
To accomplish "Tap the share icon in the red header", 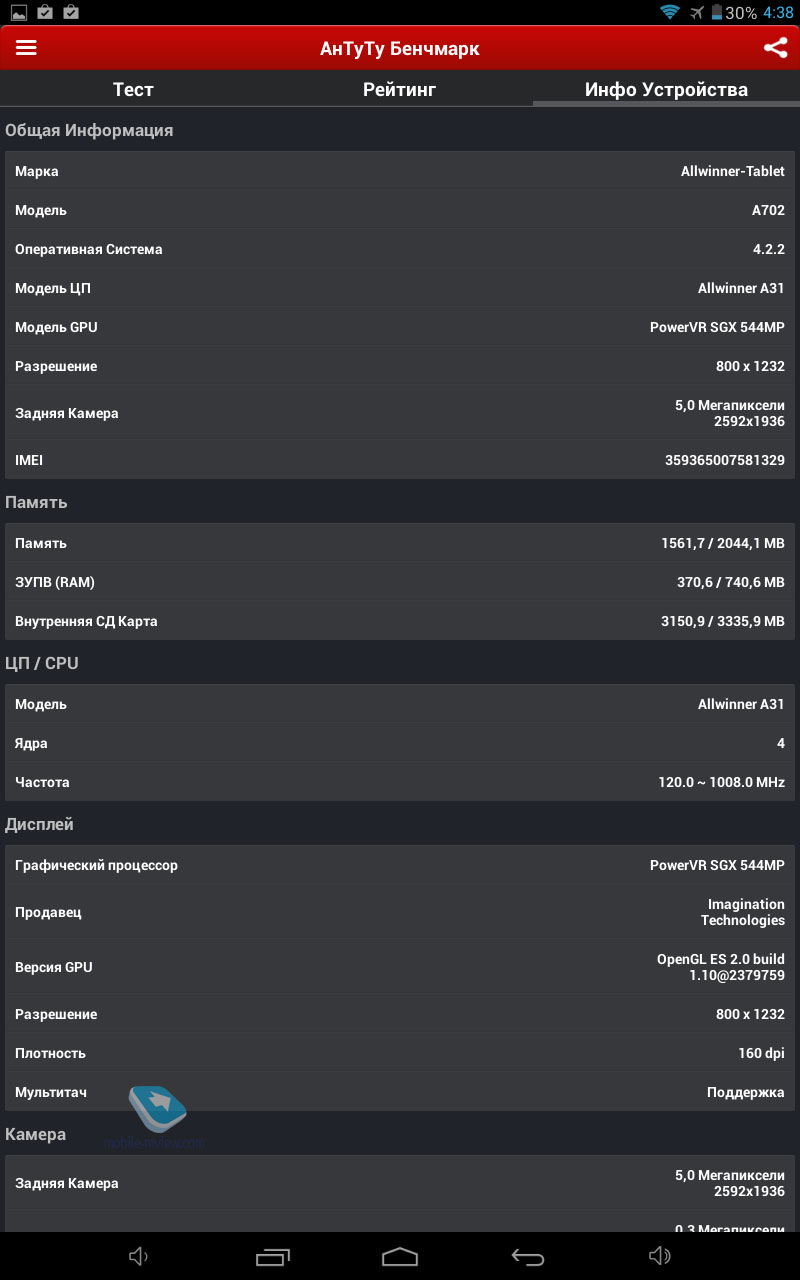I will coord(775,48).
